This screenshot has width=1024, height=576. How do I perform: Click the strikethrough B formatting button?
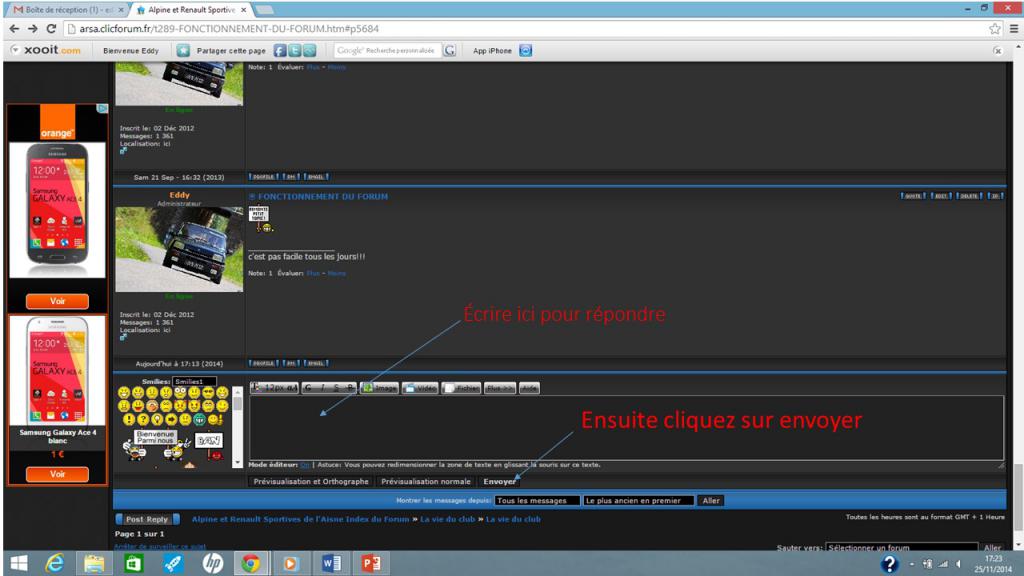click(x=350, y=388)
